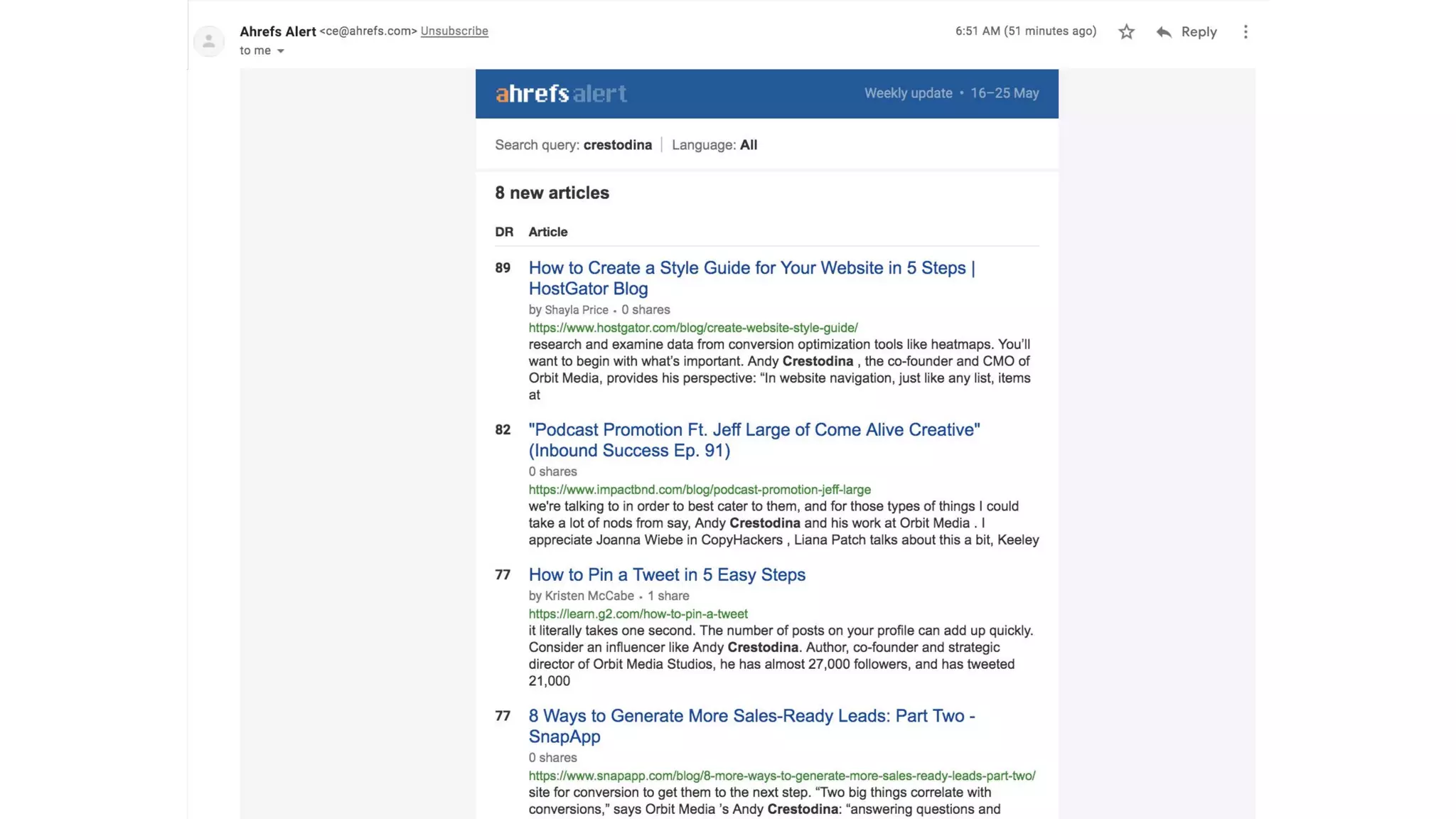Click the "8 new articles" heading

(x=552, y=193)
